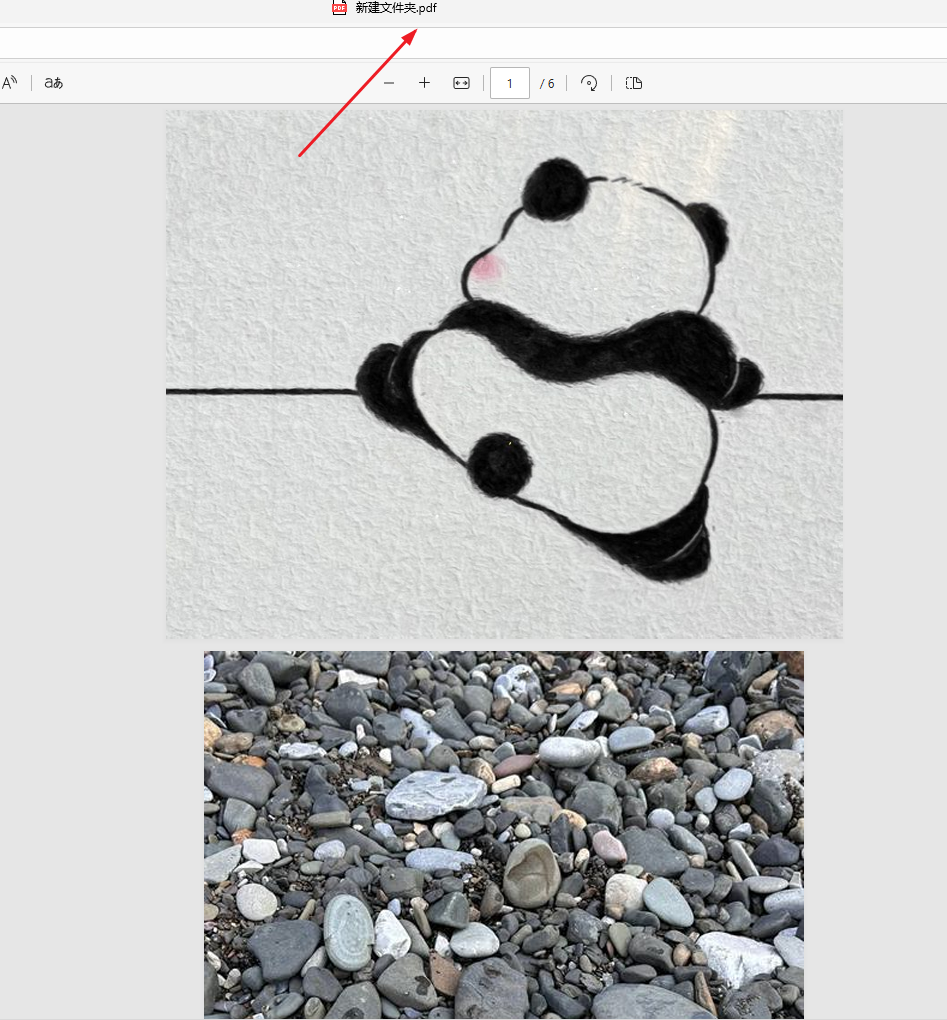
Task: Rotate the PDF page
Action: (588, 83)
